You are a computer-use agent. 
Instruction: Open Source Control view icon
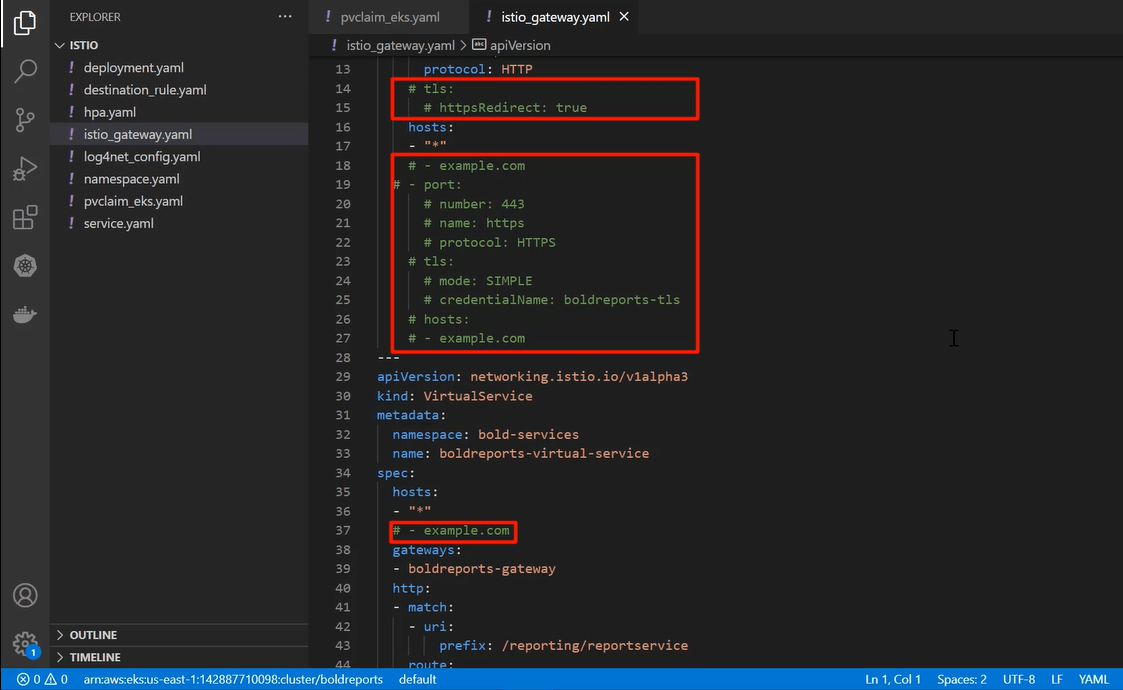click(25, 120)
